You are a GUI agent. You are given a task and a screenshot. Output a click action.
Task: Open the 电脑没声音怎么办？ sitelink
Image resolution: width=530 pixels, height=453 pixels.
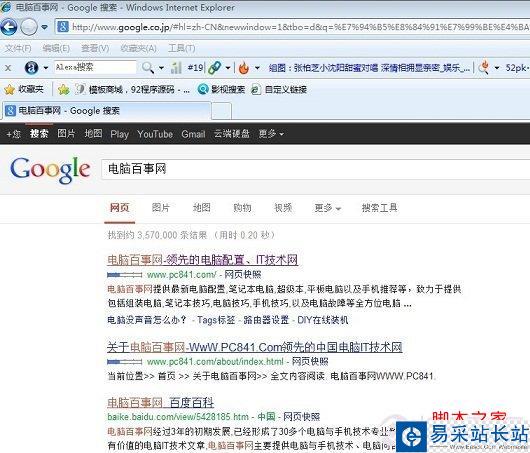point(147,320)
